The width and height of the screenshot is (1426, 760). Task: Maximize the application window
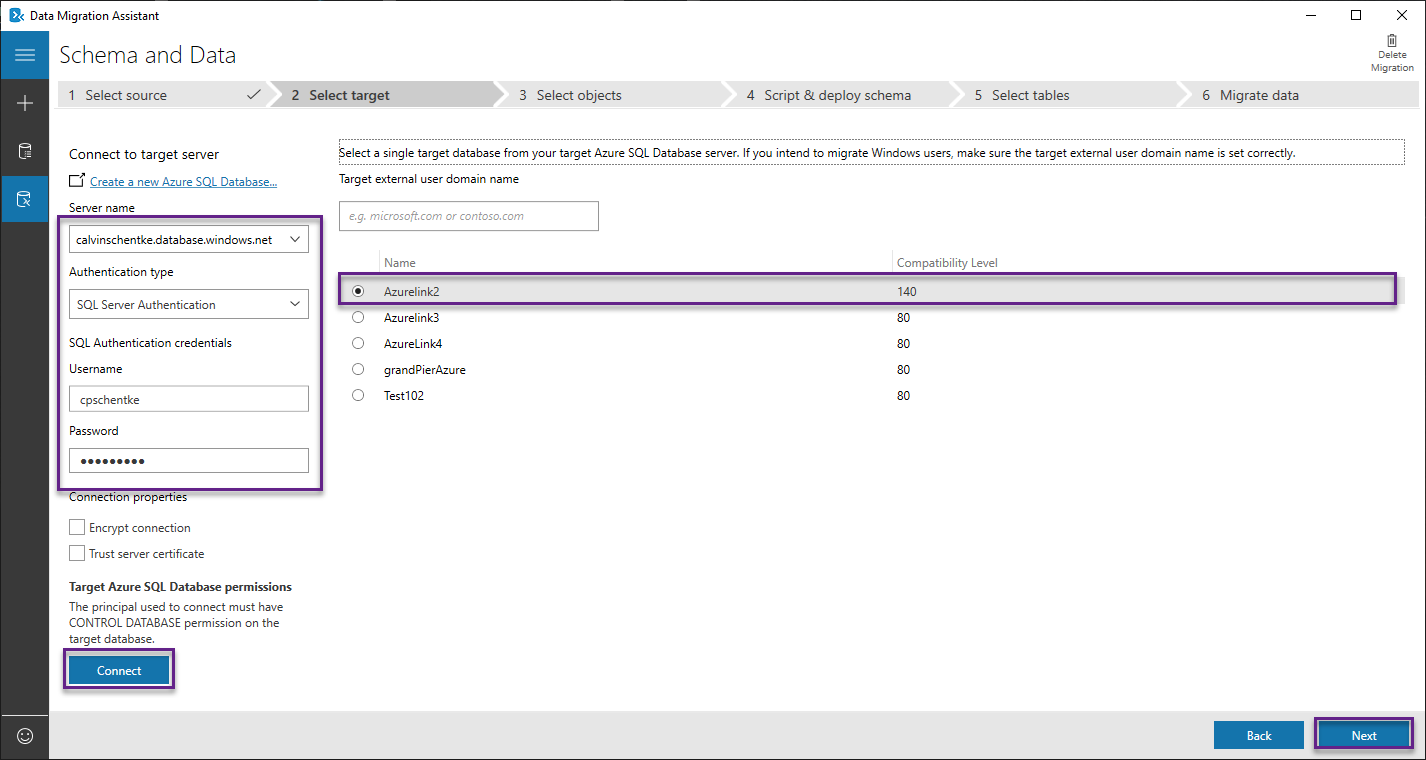[1356, 15]
